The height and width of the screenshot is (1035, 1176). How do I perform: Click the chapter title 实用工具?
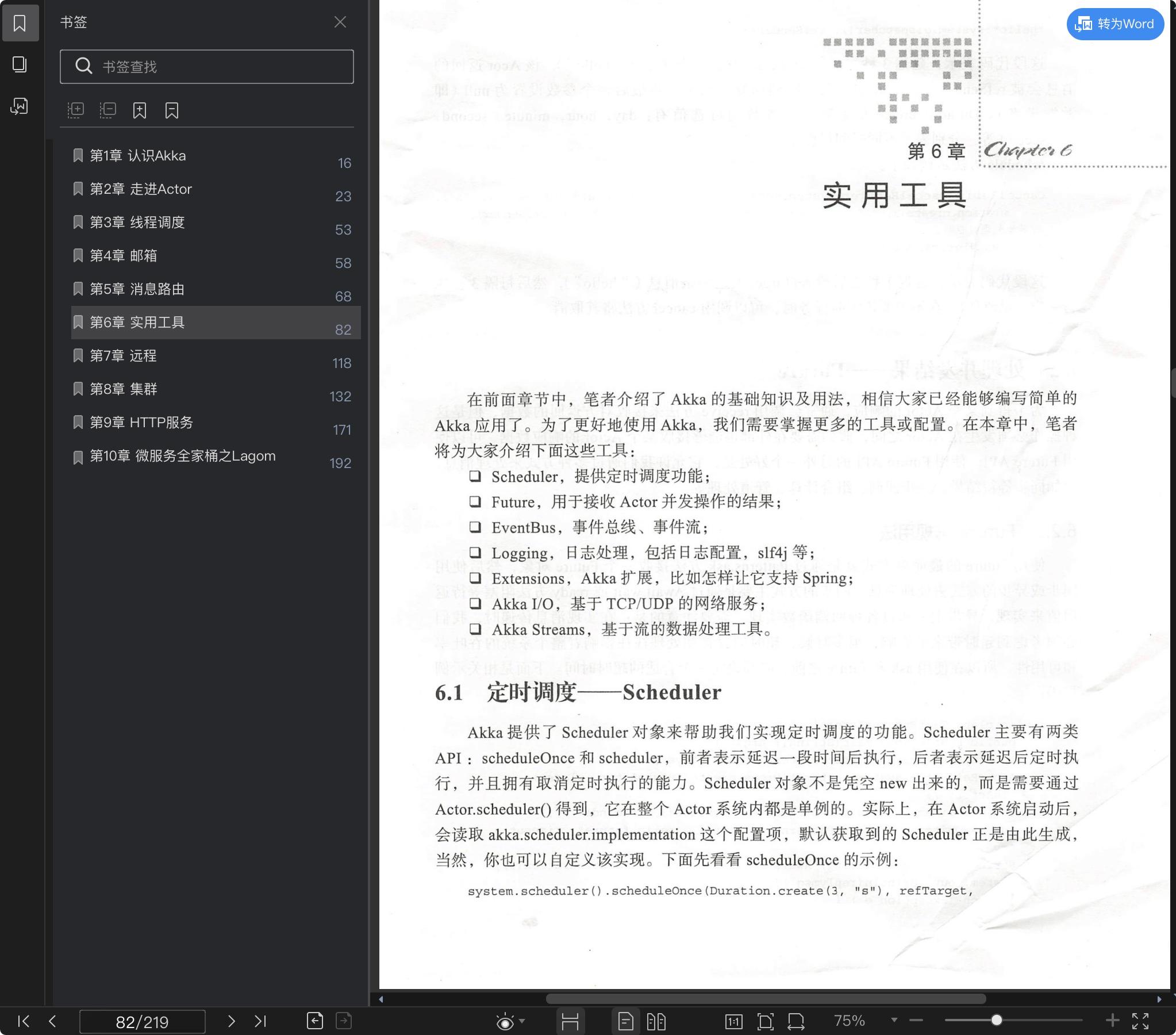[x=894, y=195]
